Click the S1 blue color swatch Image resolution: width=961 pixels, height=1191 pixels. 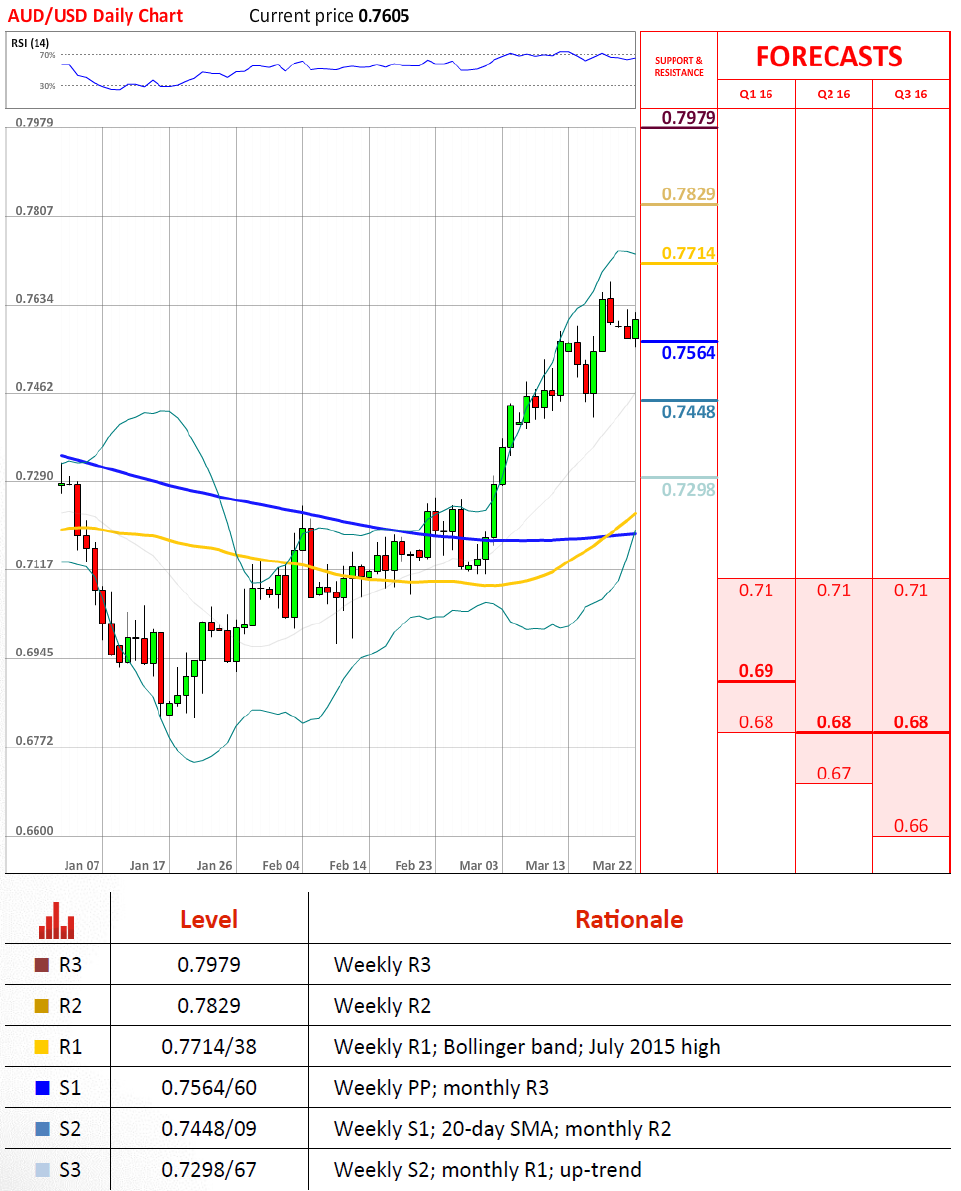42,1088
